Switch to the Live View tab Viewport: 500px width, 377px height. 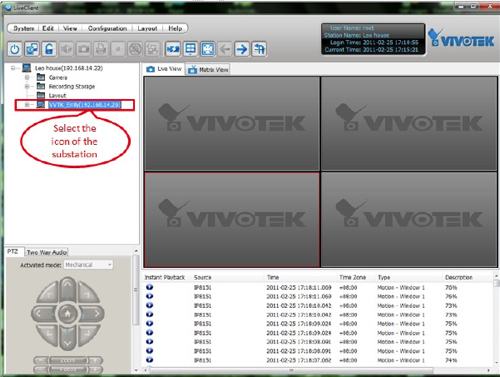click(x=164, y=69)
